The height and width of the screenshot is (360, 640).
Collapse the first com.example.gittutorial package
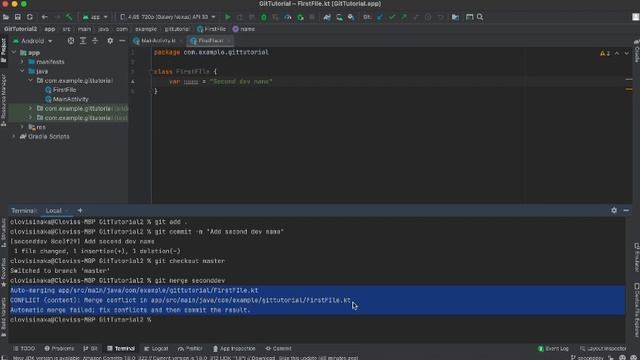tap(31, 80)
